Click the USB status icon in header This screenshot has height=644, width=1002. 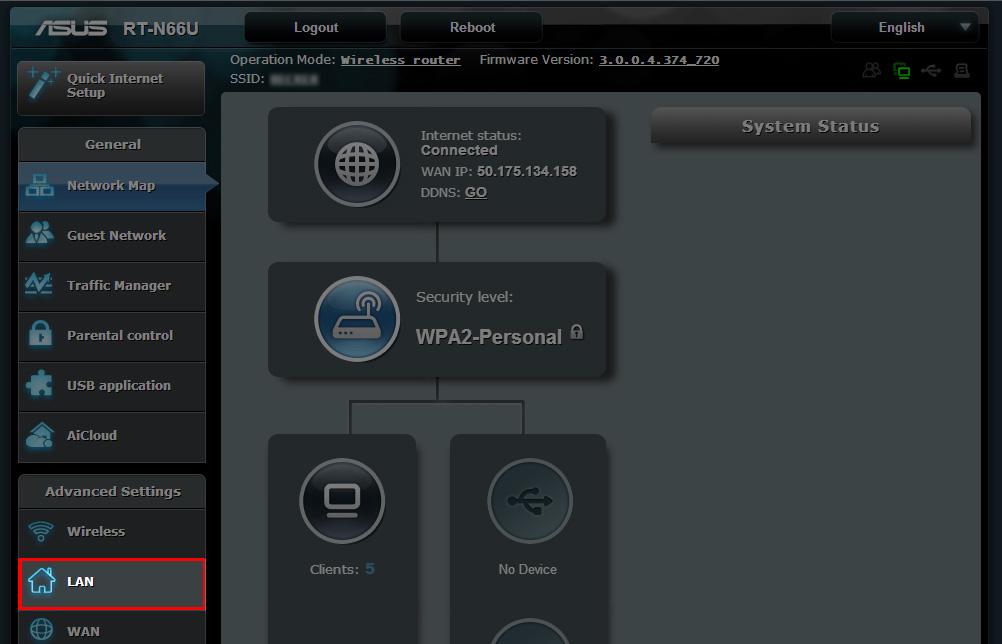click(931, 70)
